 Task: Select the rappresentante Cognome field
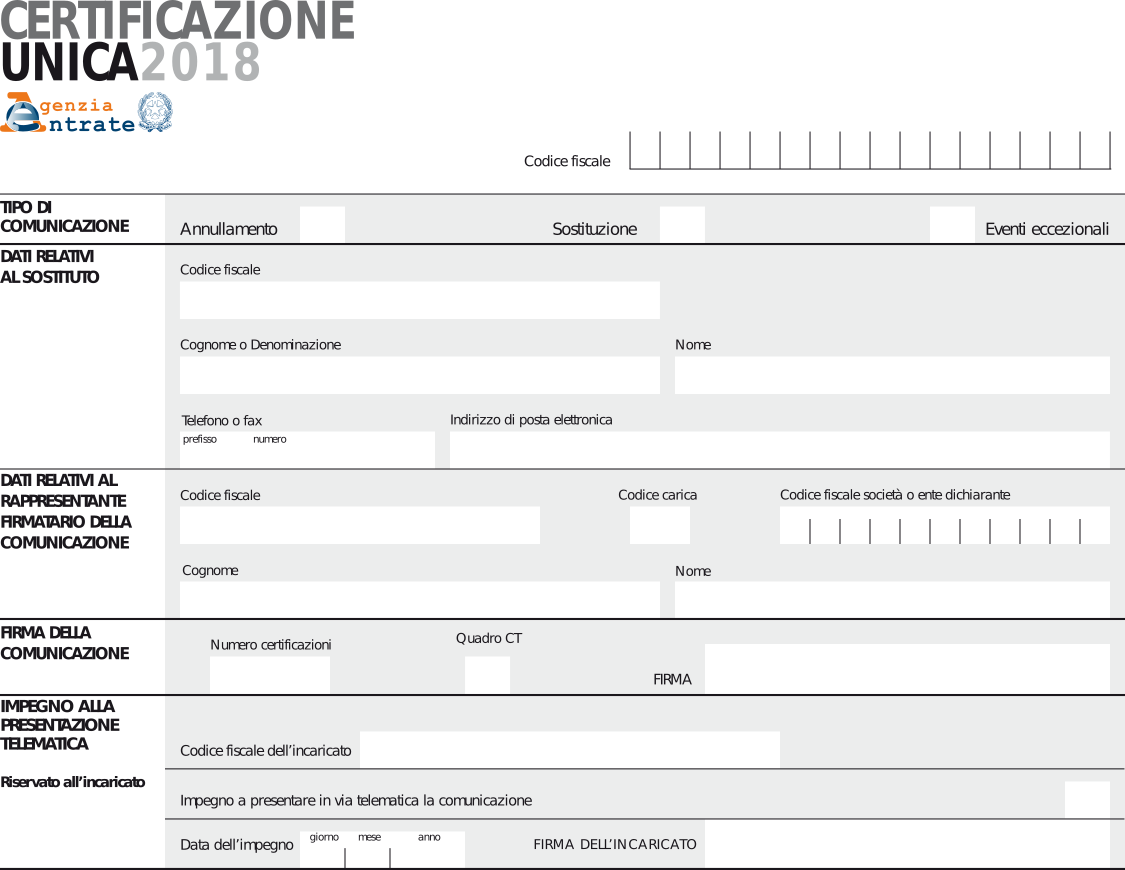(419, 600)
